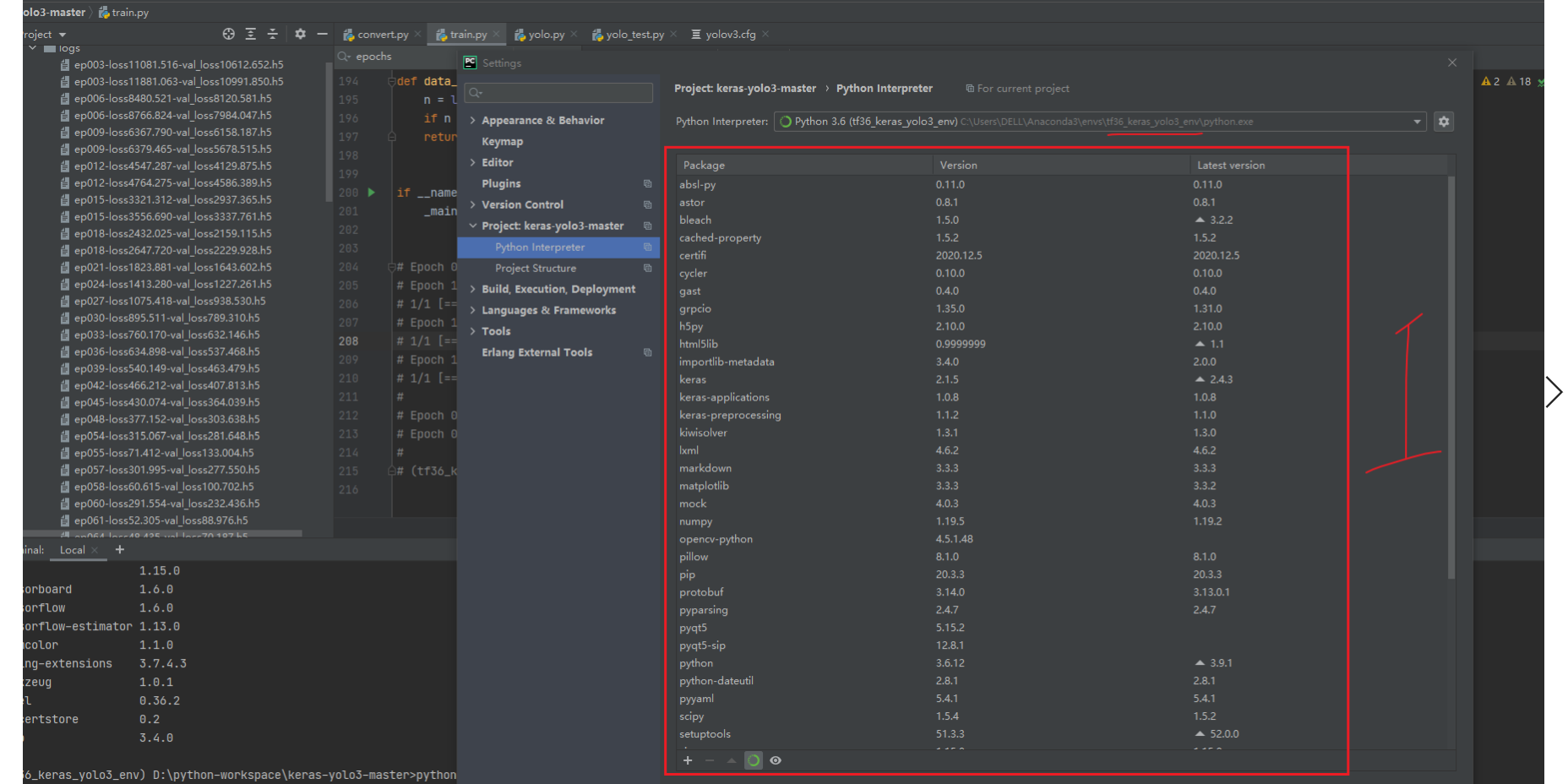Open the Project view dropdown

click(62, 35)
